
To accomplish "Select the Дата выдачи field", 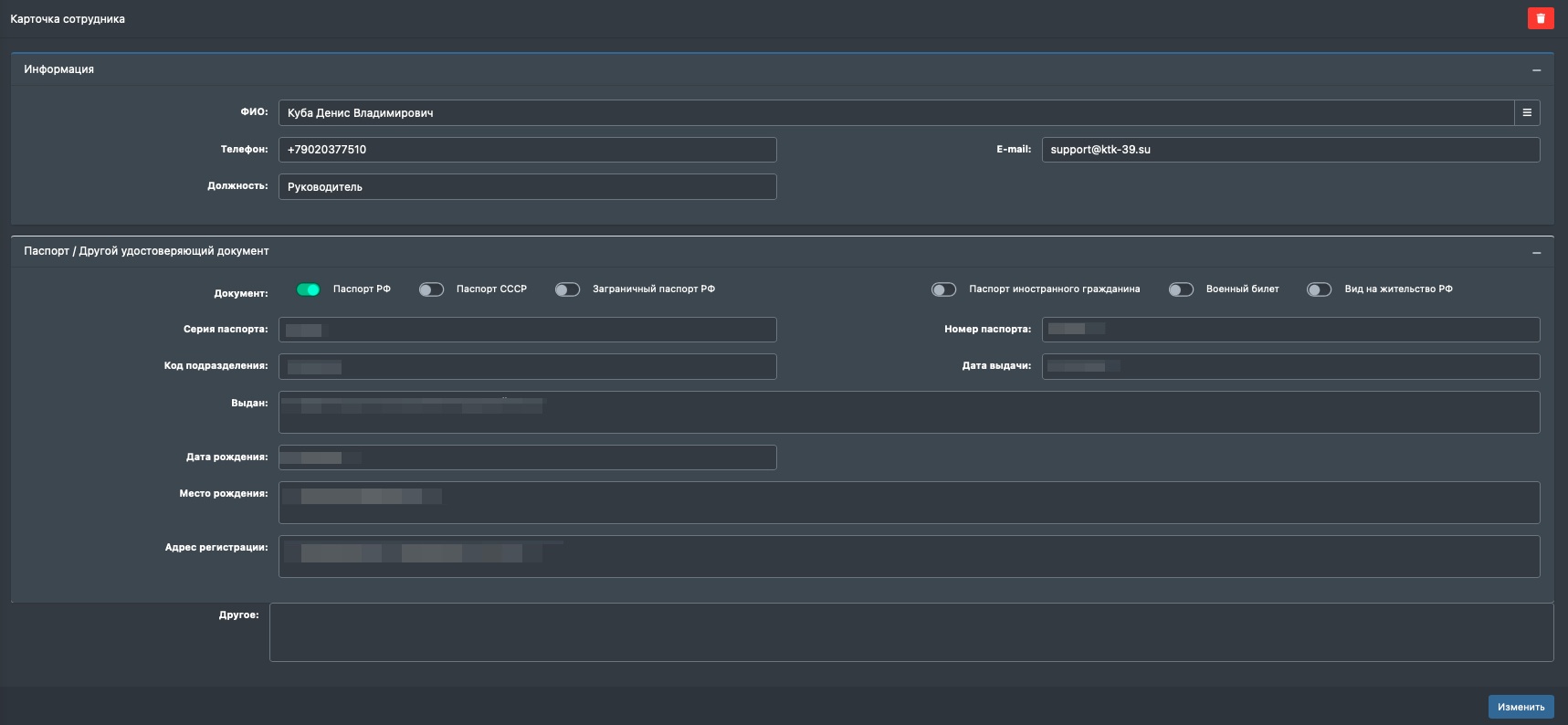I will point(1290,366).
